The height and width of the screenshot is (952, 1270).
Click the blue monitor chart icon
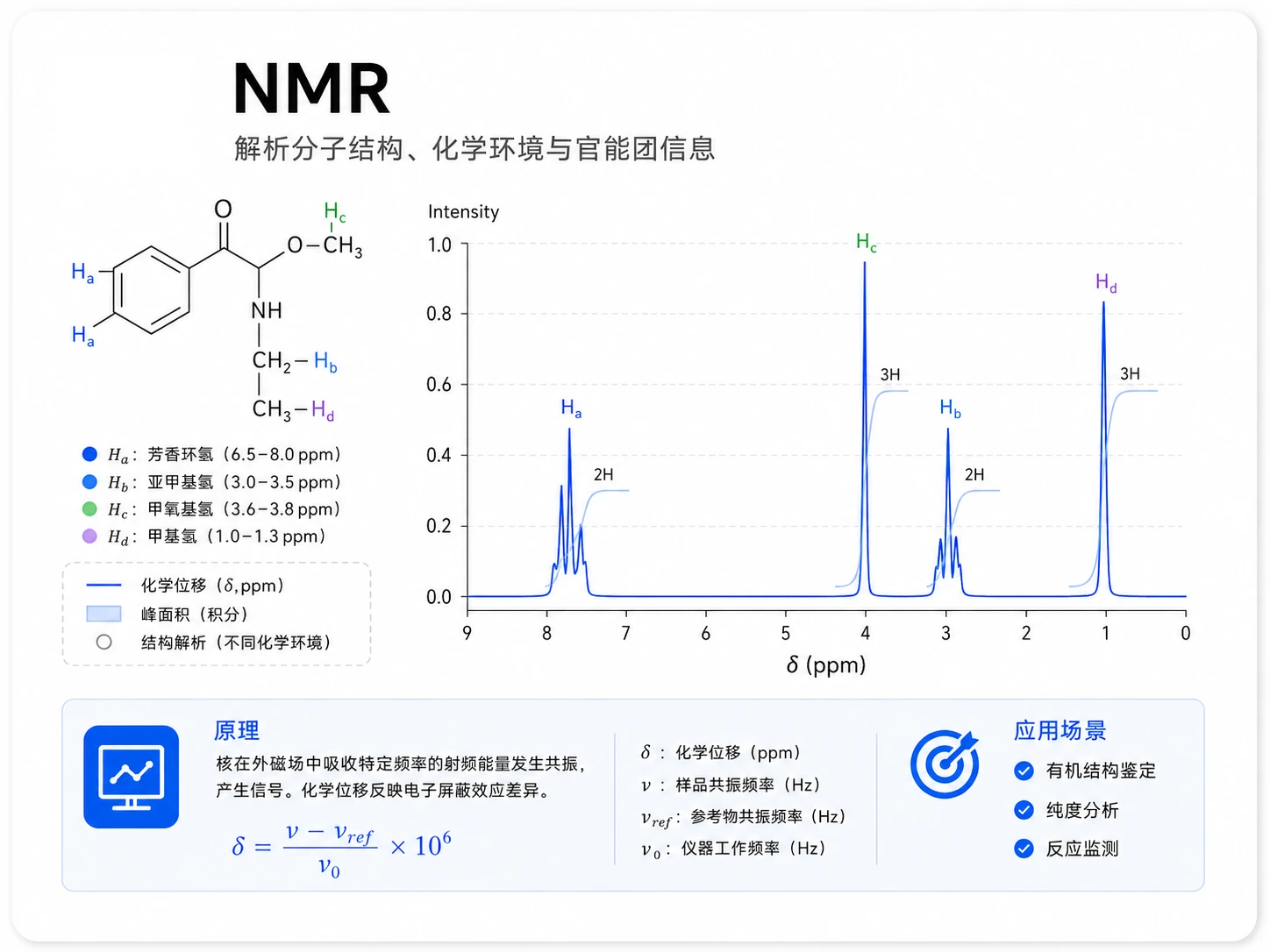pos(132,777)
